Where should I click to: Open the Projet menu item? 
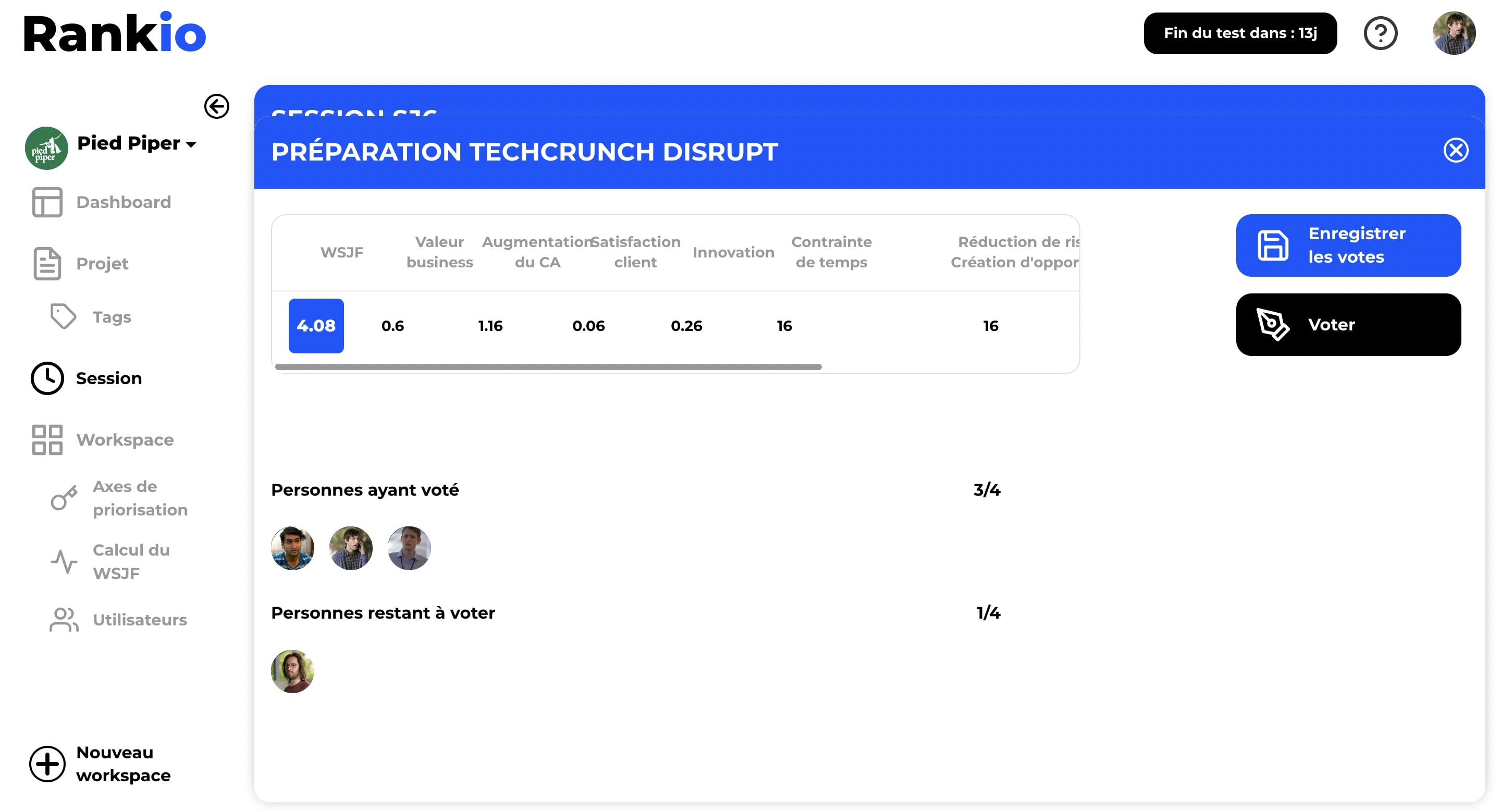point(102,264)
